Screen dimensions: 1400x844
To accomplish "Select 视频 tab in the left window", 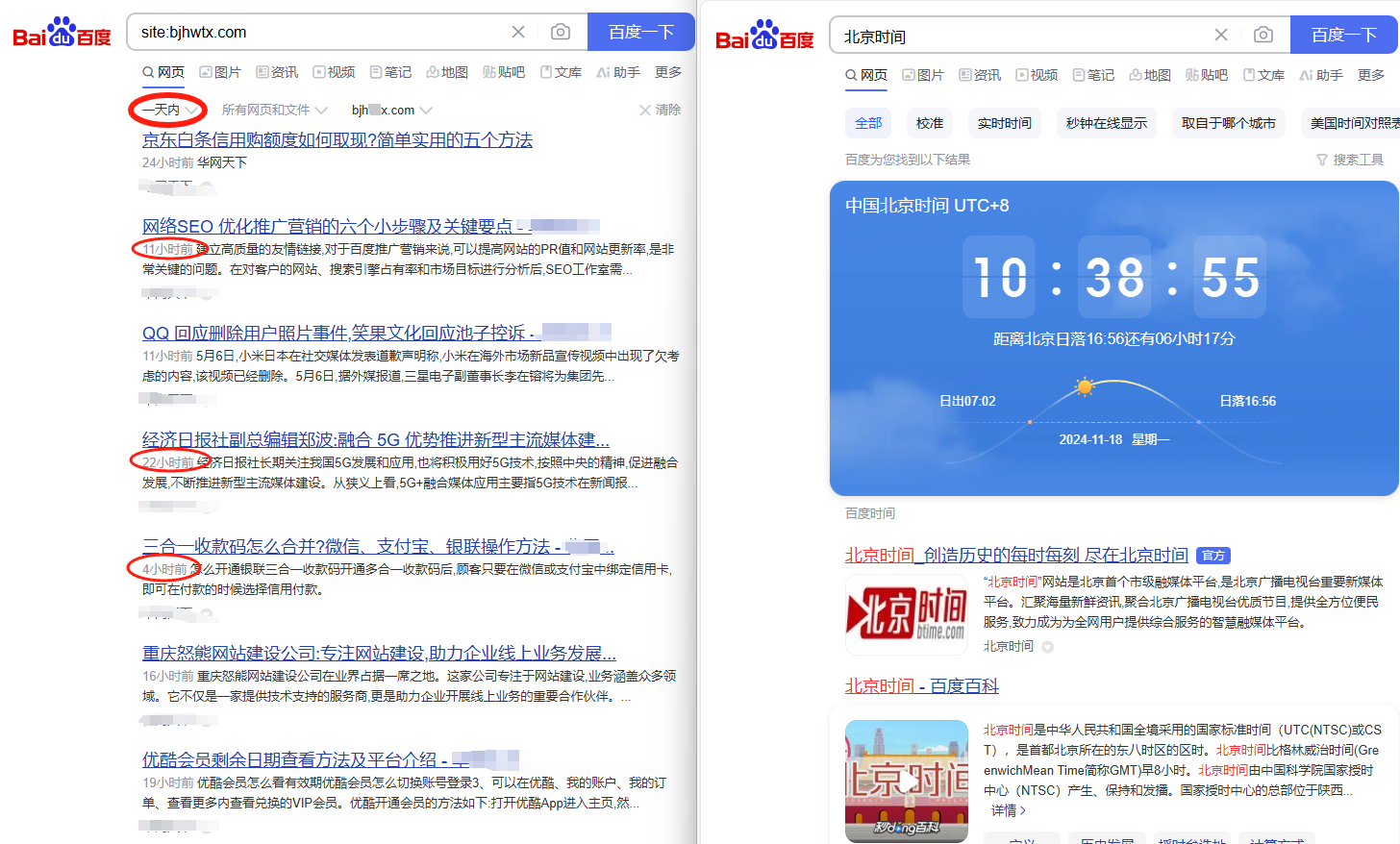I will [x=334, y=72].
